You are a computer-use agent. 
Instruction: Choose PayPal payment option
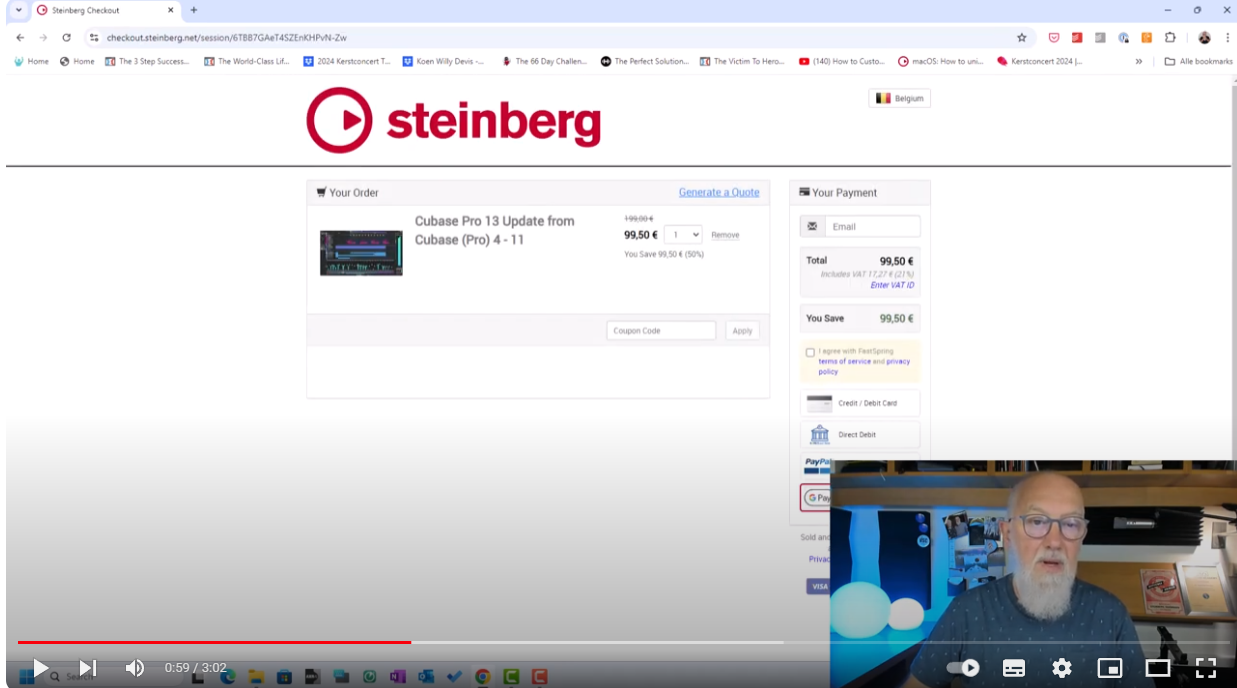click(x=818, y=466)
